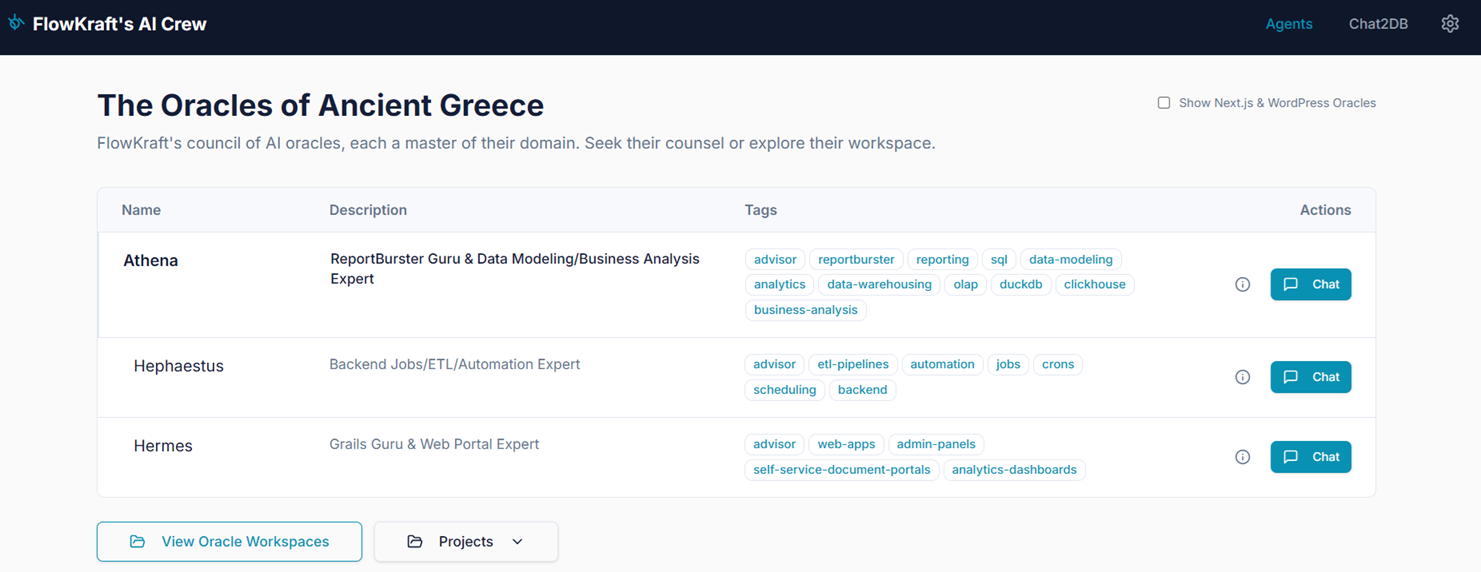Start Chat with Athena
The width and height of the screenshot is (1481, 572).
pos(1310,285)
